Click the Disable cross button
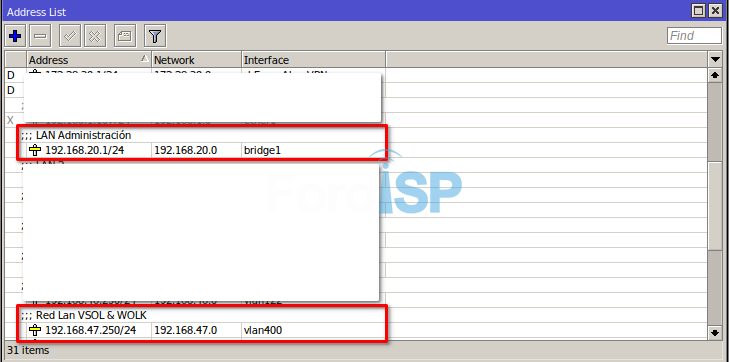 pos(95,36)
